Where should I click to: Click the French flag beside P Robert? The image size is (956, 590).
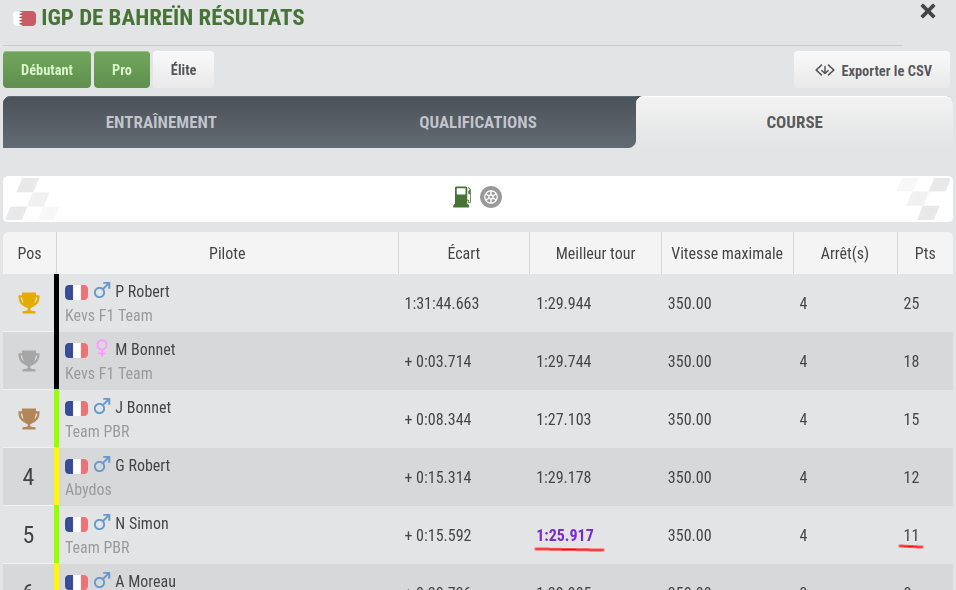click(77, 293)
